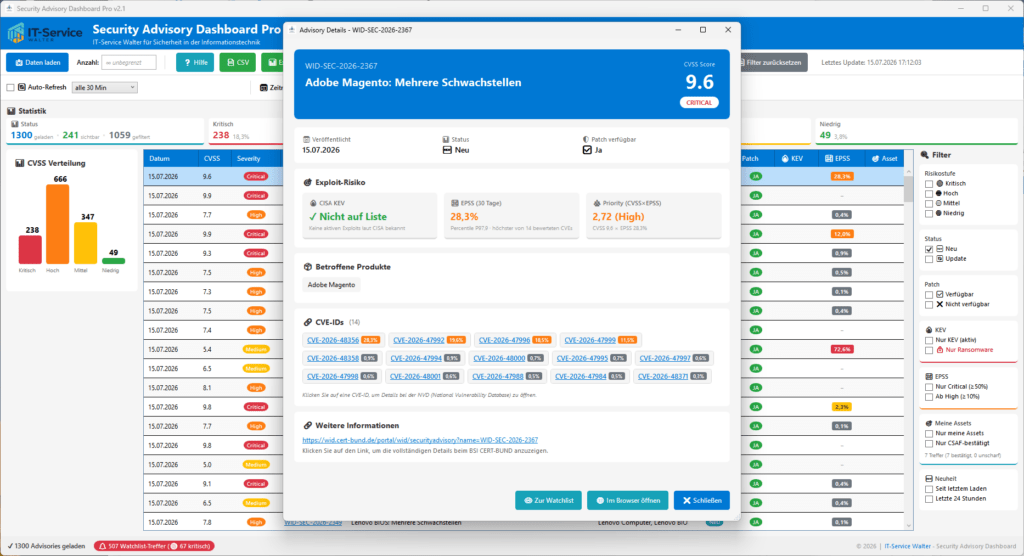
Task: Click the link icon beside CVE-IDs heading
Action: pos(308,322)
